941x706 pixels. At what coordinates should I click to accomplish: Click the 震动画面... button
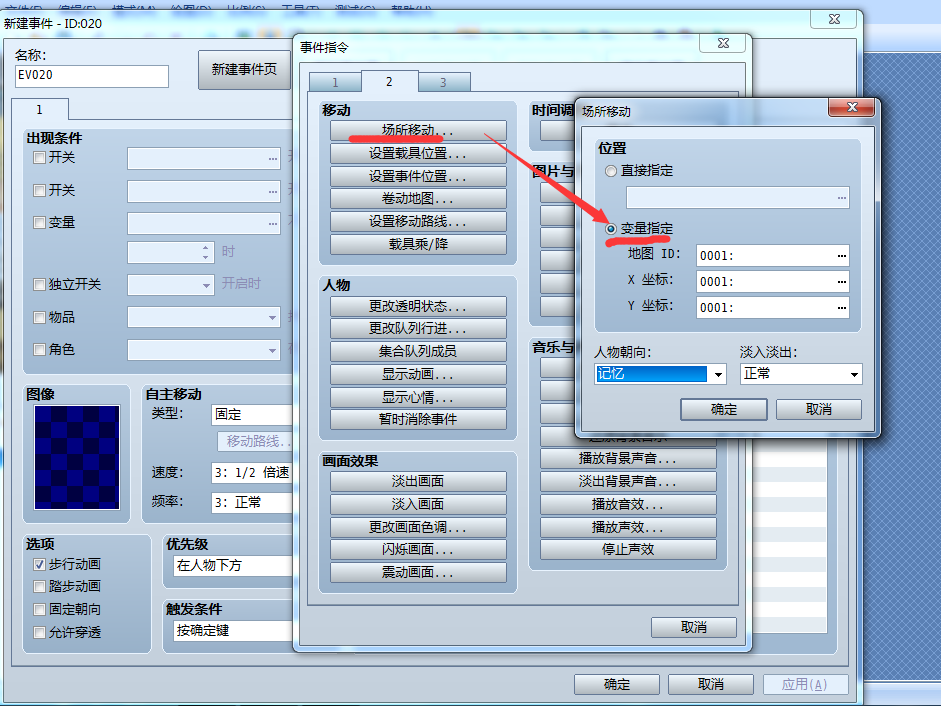pos(418,572)
